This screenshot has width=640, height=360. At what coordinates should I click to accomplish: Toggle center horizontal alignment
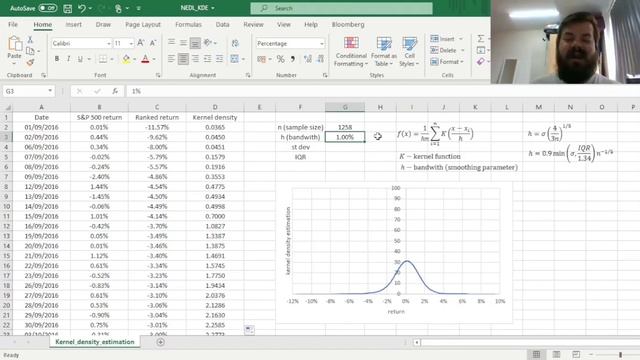tap(183, 59)
